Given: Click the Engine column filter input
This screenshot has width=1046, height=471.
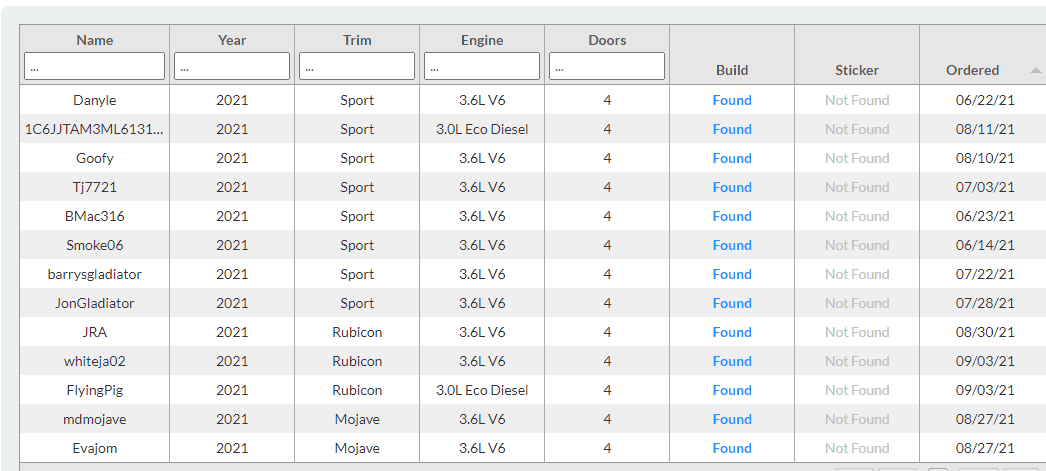Looking at the screenshot, I should click(x=482, y=66).
